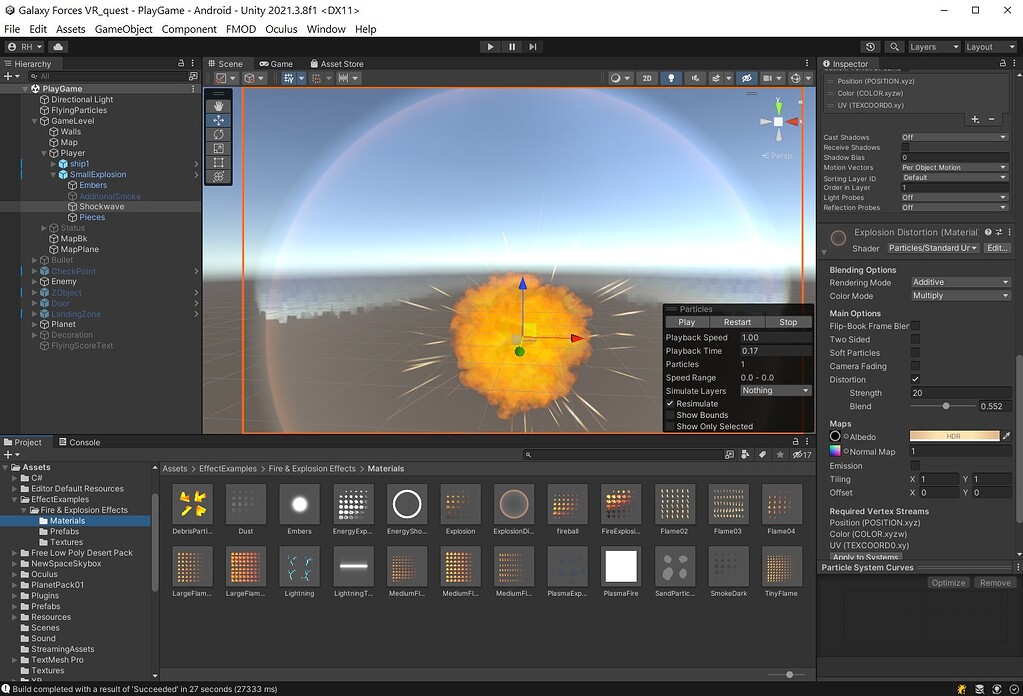Image resolution: width=1023 pixels, height=696 pixels.
Task: Enable Flip-Book Frame Blending checkbox
Action: click(x=915, y=325)
